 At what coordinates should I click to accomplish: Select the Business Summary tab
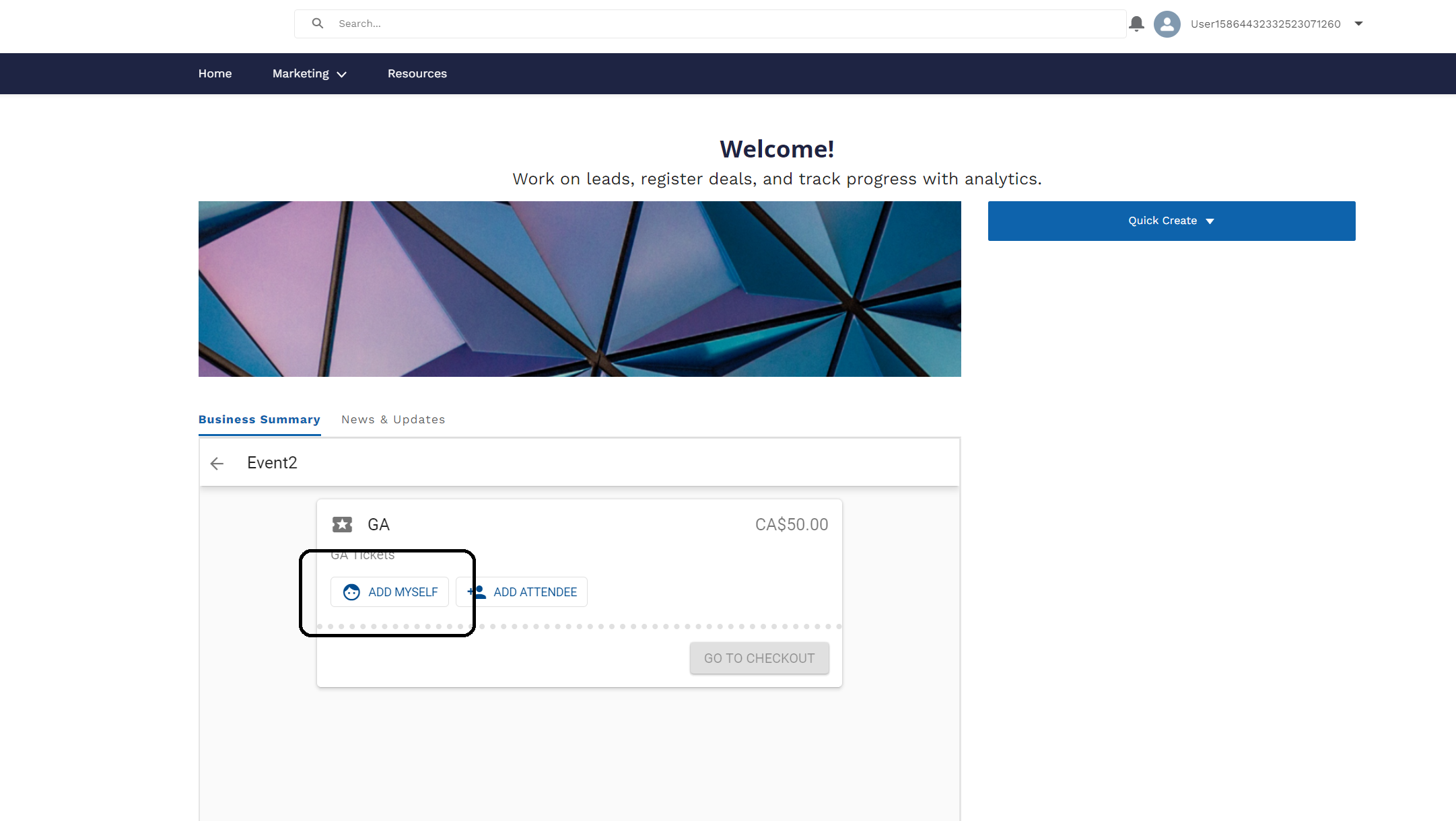click(259, 419)
